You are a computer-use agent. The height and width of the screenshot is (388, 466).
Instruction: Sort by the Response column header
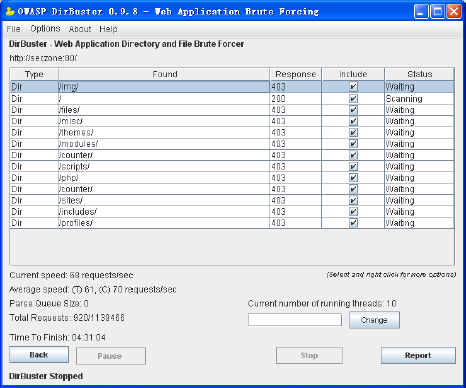(x=296, y=74)
